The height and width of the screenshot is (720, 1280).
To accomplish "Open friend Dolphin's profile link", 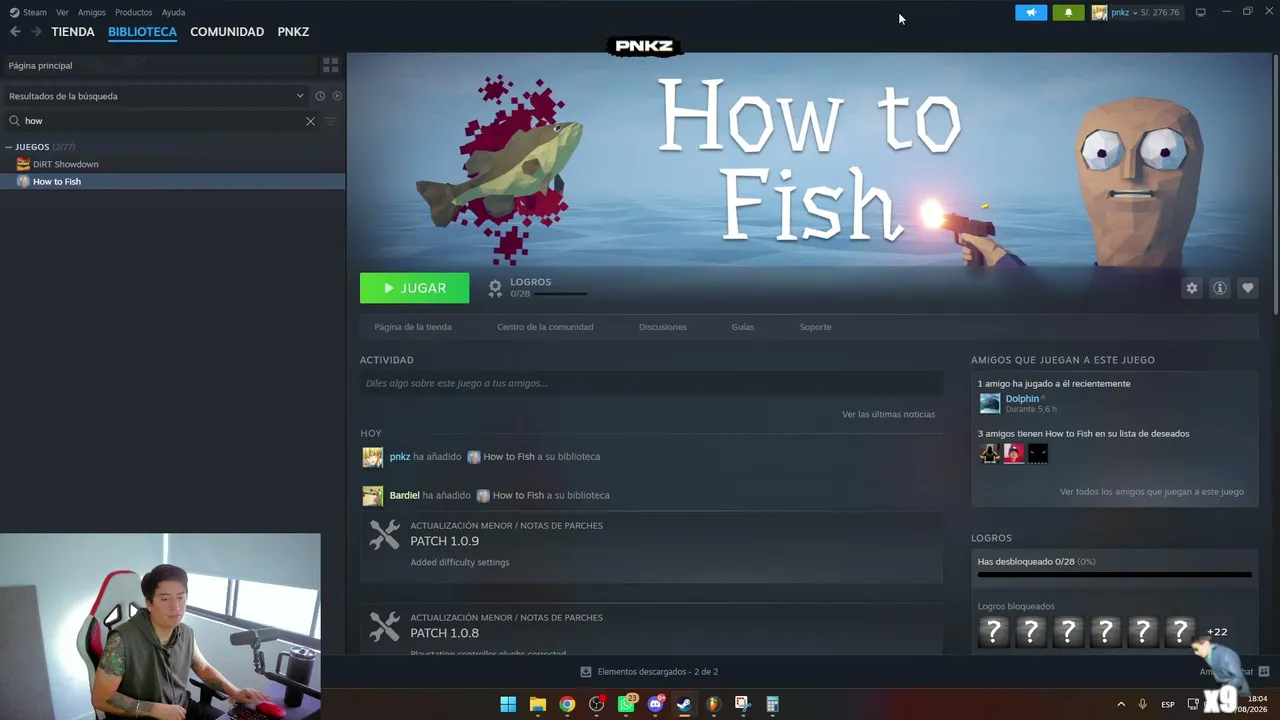I will [1022, 399].
